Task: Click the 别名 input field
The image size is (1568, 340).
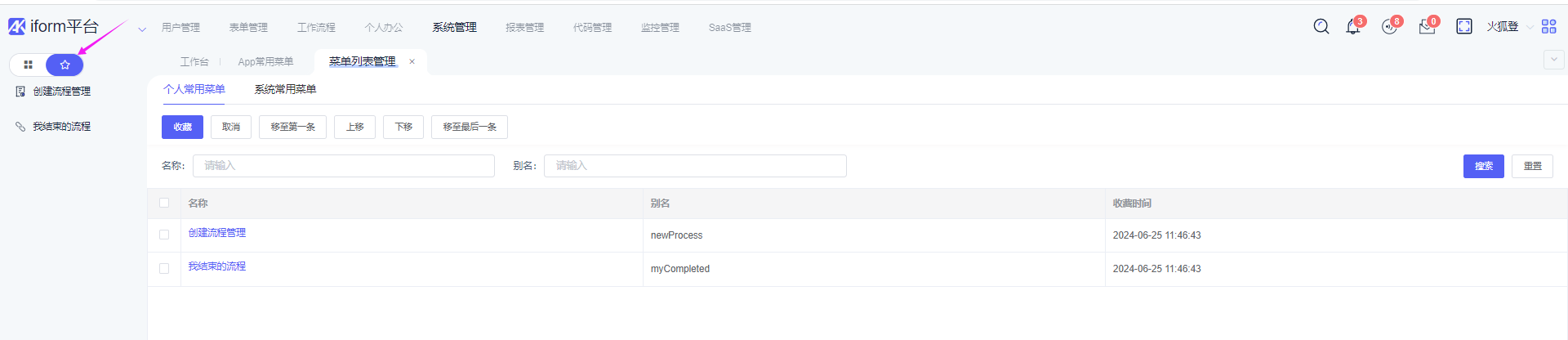Action: 694,166
